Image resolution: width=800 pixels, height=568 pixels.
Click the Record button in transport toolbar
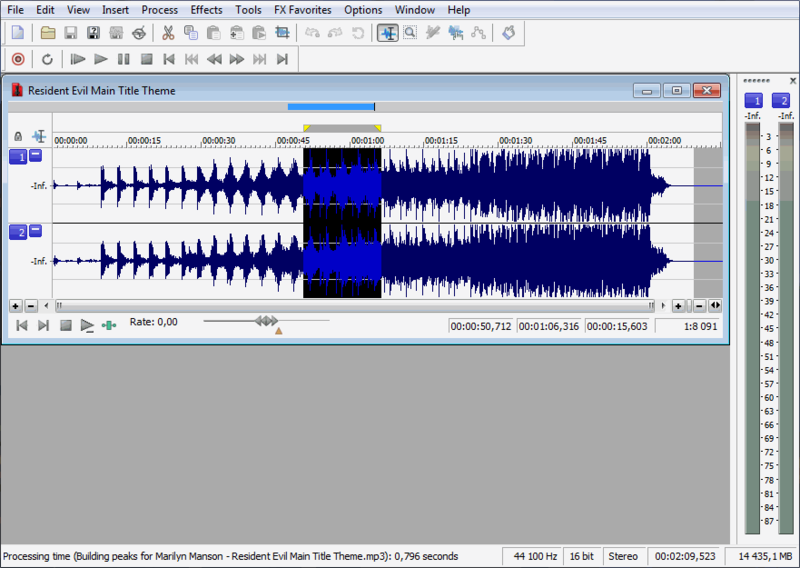pyautogui.click(x=18, y=59)
